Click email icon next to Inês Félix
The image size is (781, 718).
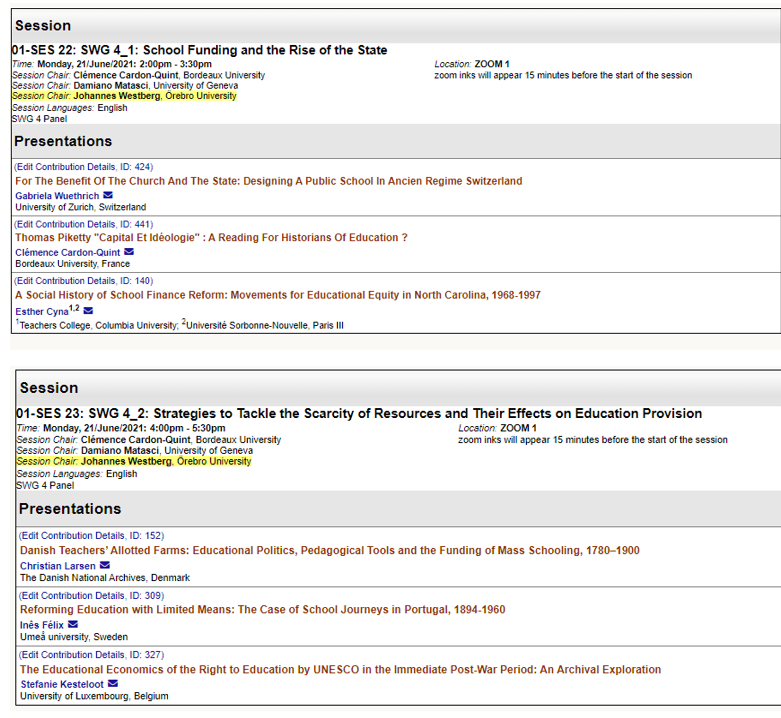[73, 624]
